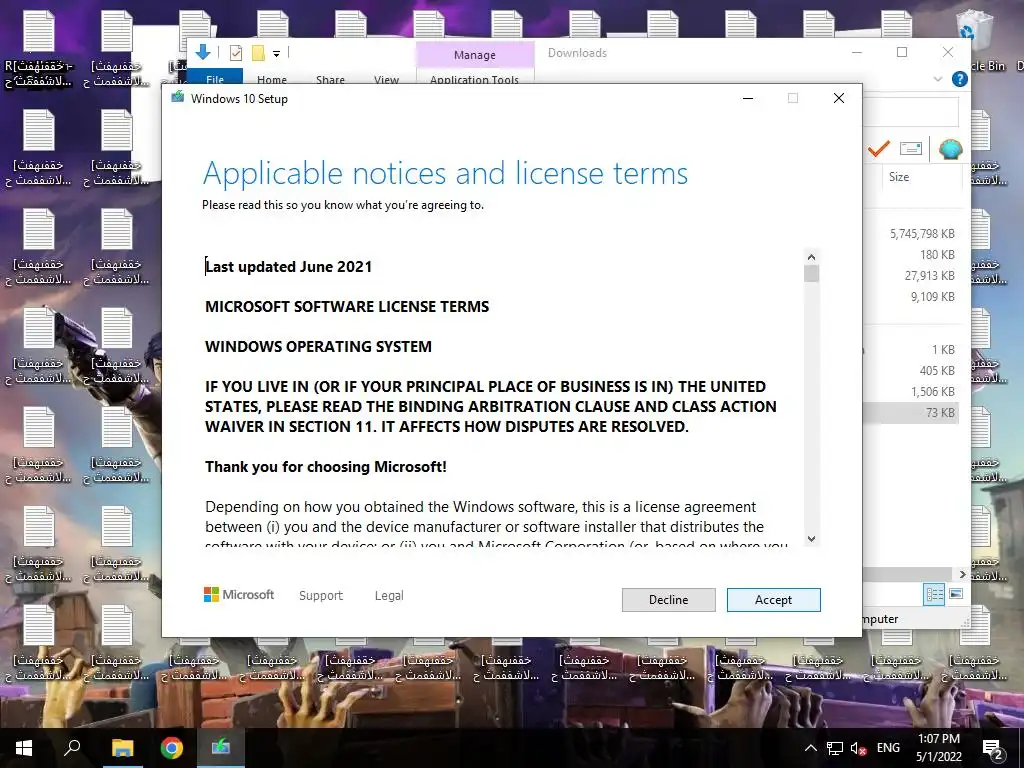Click Windows Setup taskbar icon

[x=221, y=748]
